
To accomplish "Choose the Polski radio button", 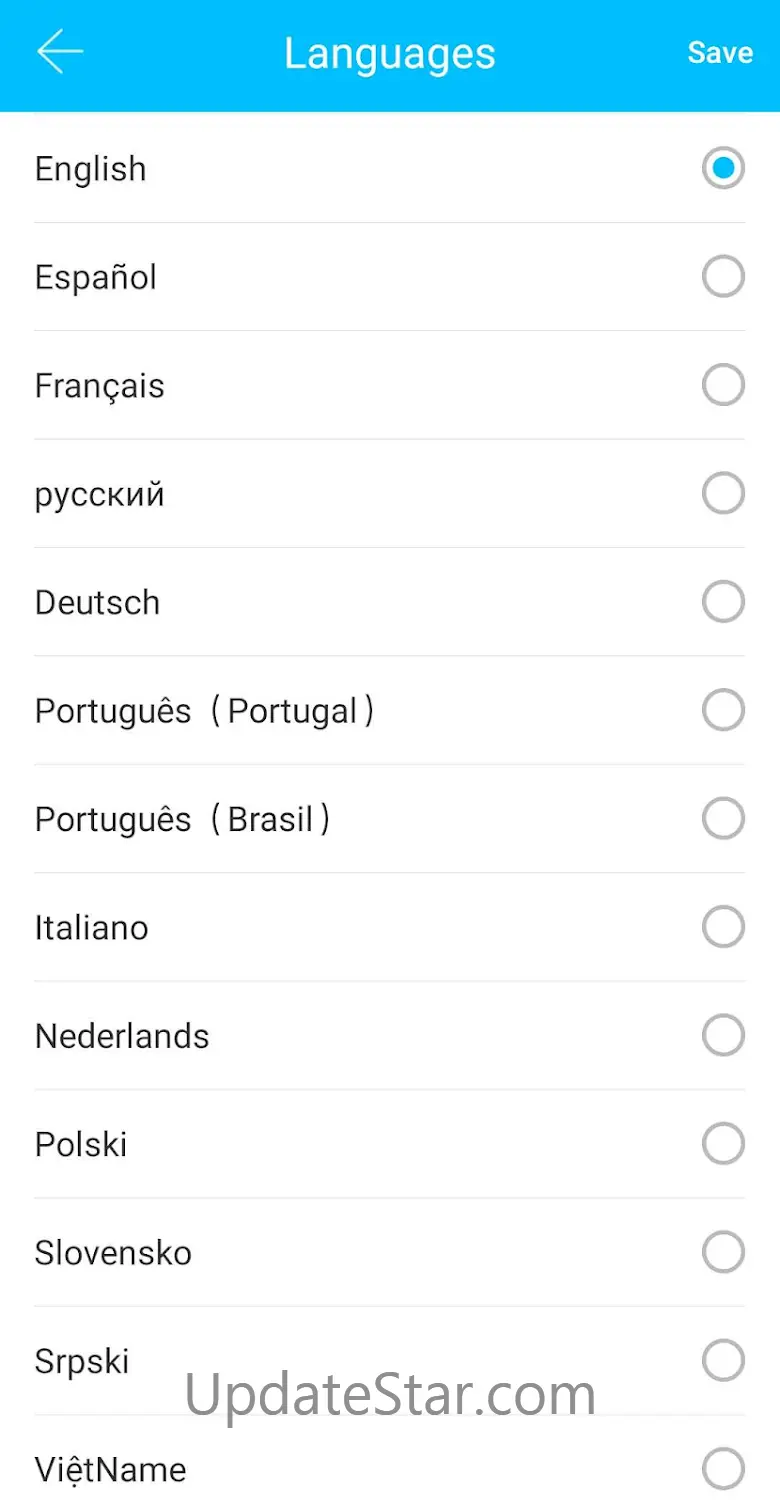I will [723, 1144].
